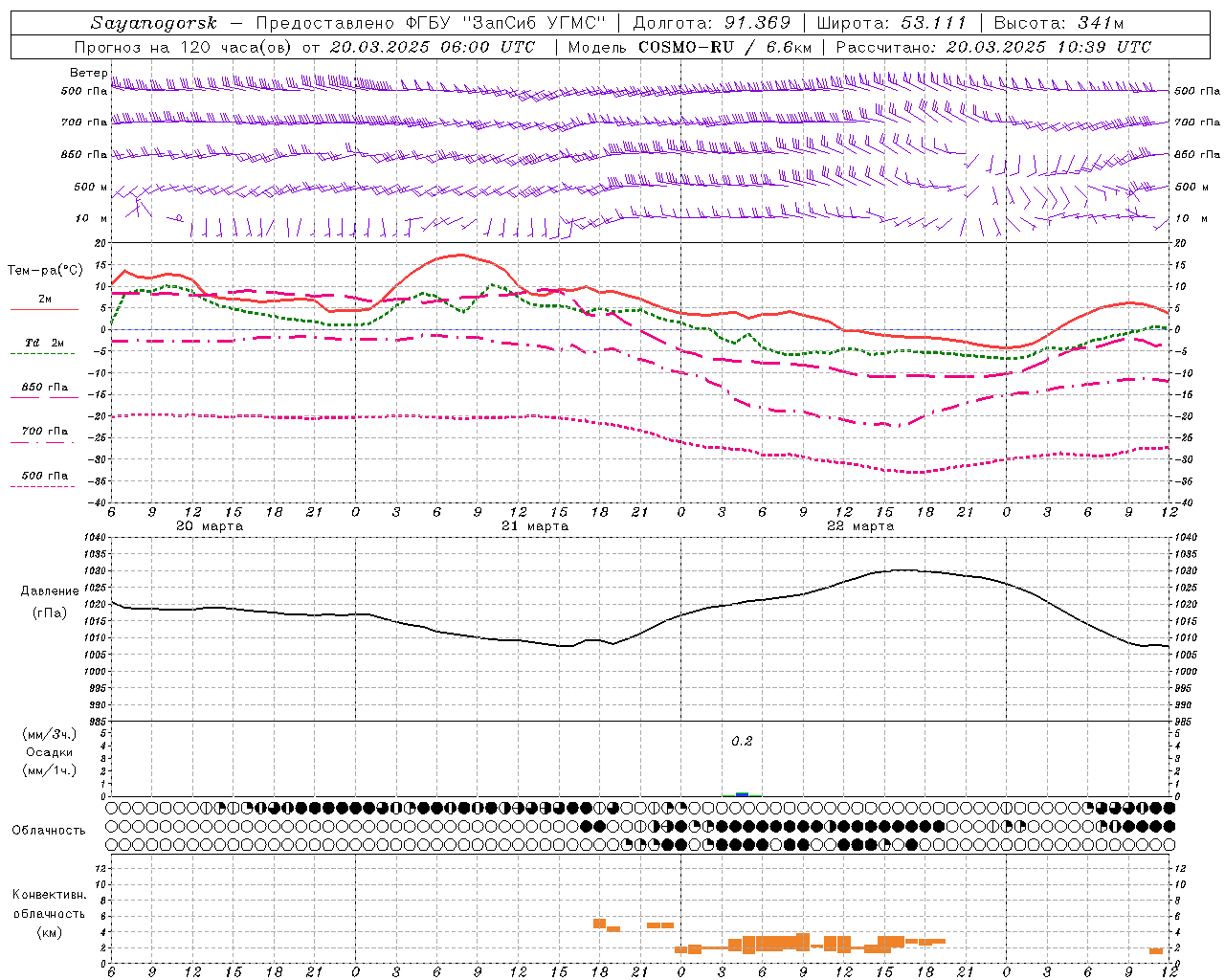Click the "Ветер" wind panel label
Image resolution: width=1225 pixels, height=980 pixels.
pos(89,73)
